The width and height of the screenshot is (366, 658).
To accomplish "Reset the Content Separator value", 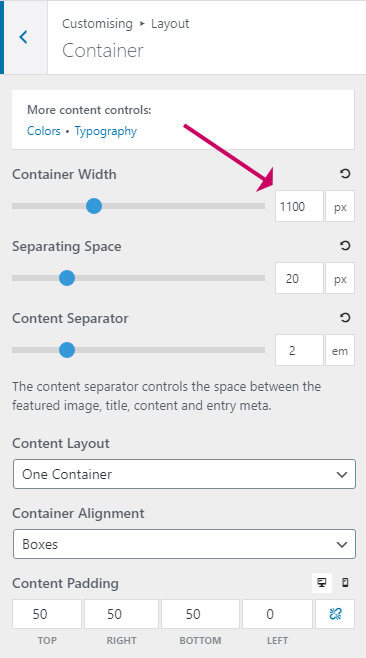I will (345, 318).
